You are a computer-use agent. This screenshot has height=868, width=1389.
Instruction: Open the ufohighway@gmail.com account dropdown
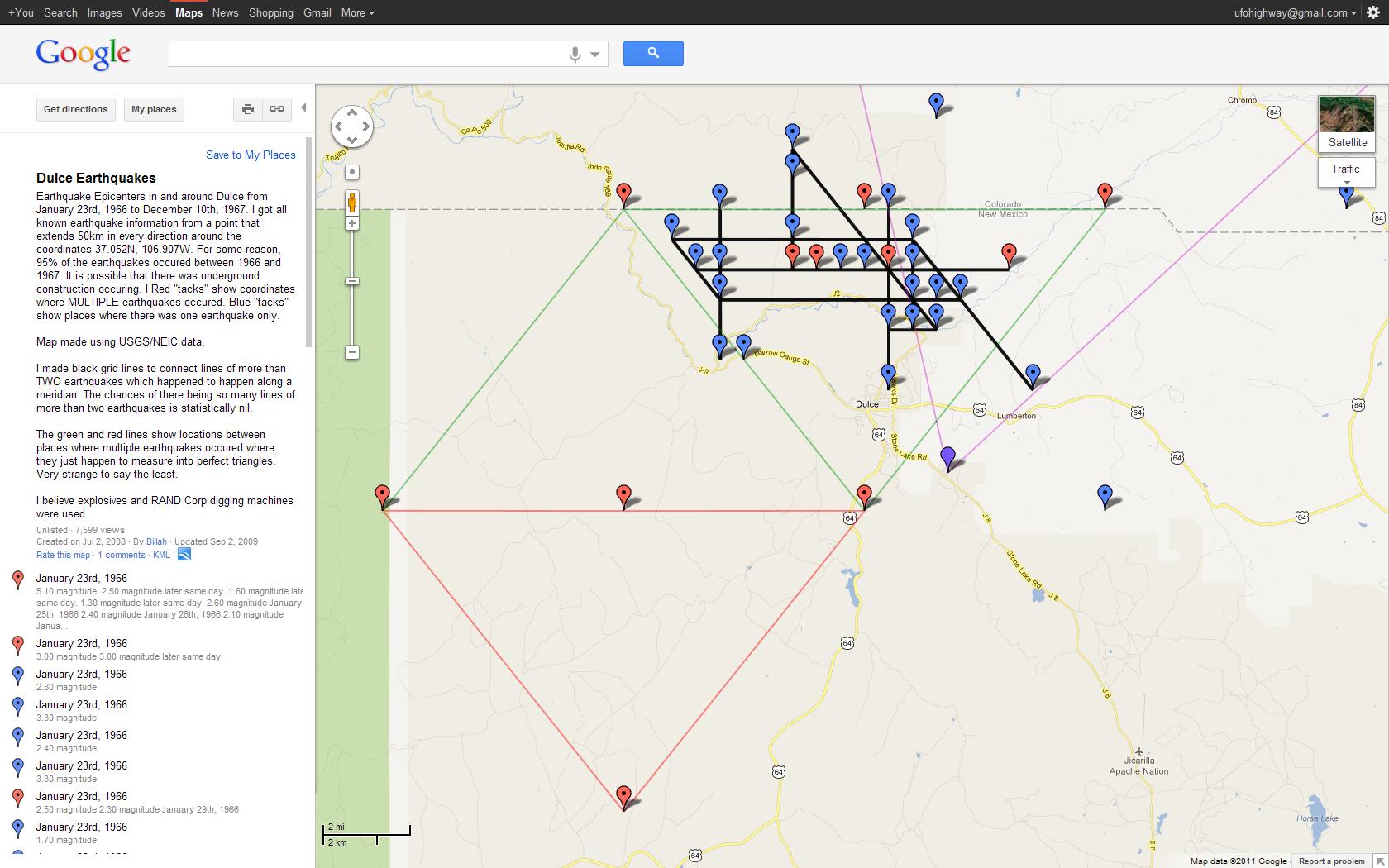(1295, 12)
